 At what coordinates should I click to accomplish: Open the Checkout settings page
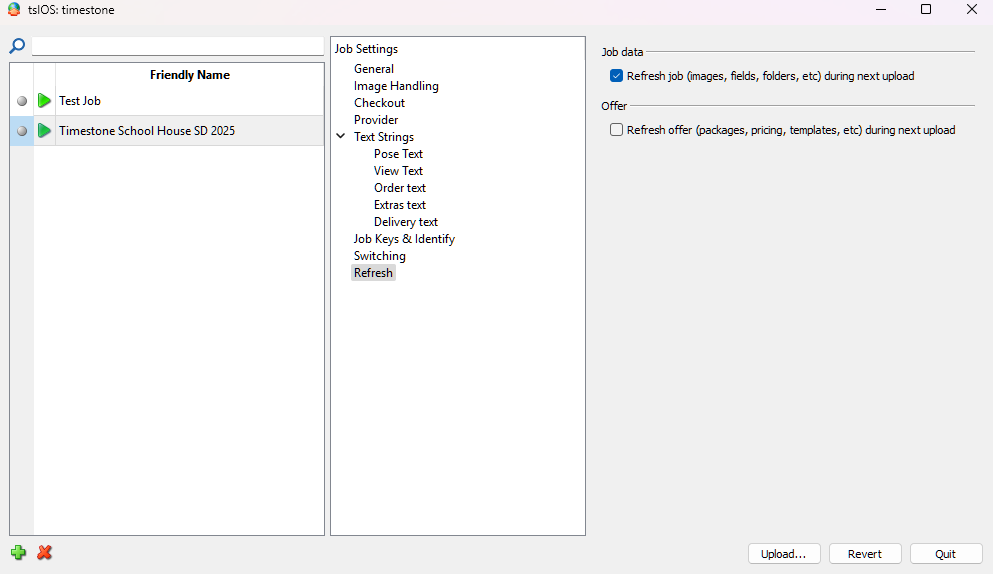click(379, 103)
